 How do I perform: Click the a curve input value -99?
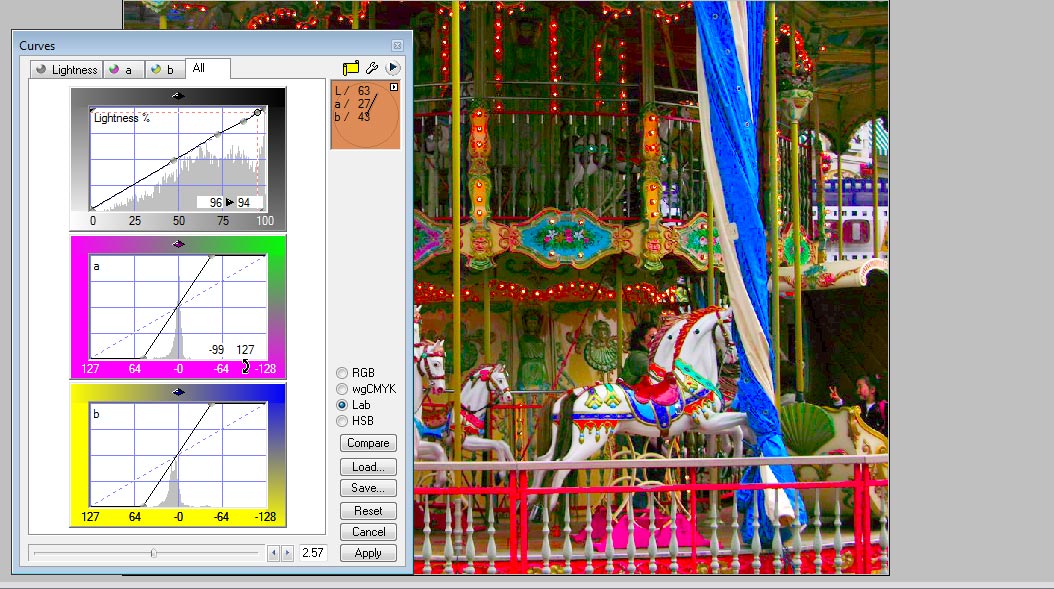click(x=216, y=350)
